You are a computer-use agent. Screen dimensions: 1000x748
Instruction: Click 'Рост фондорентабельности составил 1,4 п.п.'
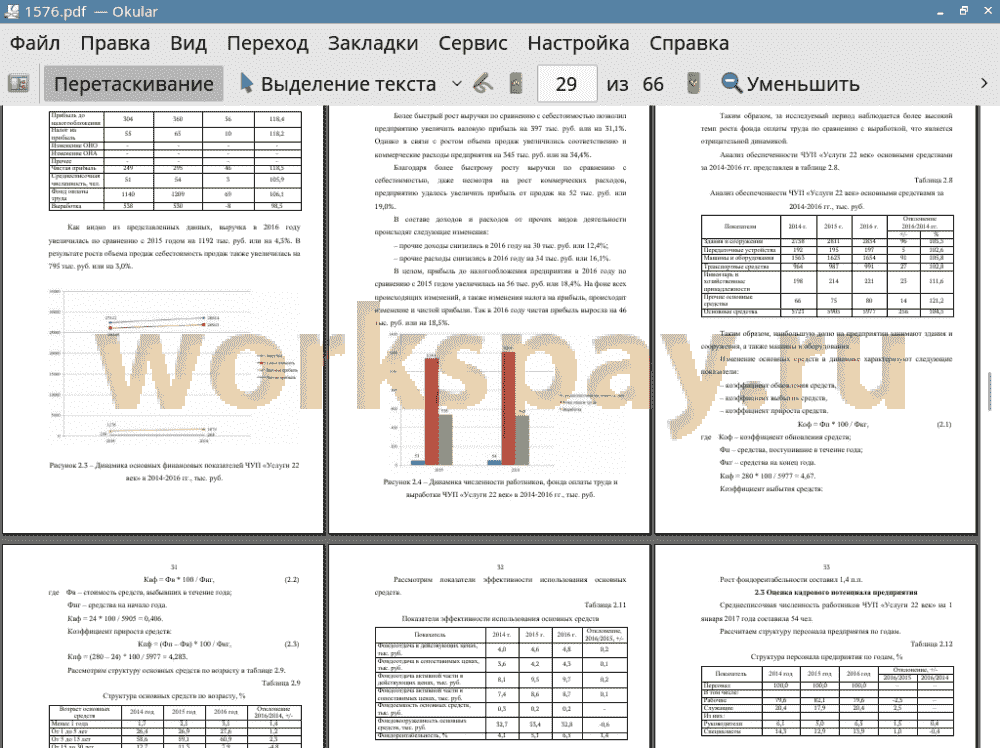[x=791, y=580]
